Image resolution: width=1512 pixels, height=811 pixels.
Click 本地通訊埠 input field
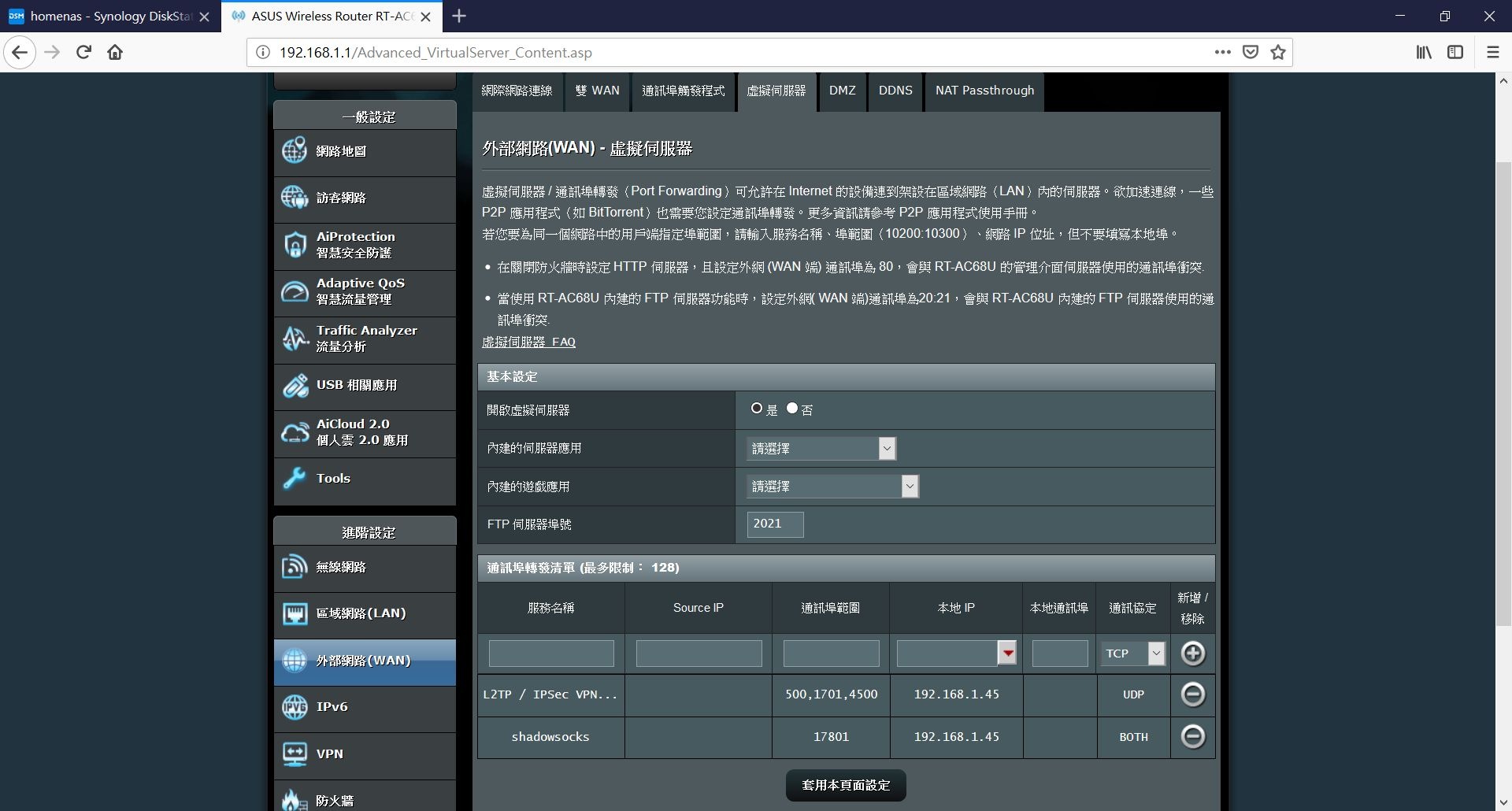point(1060,653)
